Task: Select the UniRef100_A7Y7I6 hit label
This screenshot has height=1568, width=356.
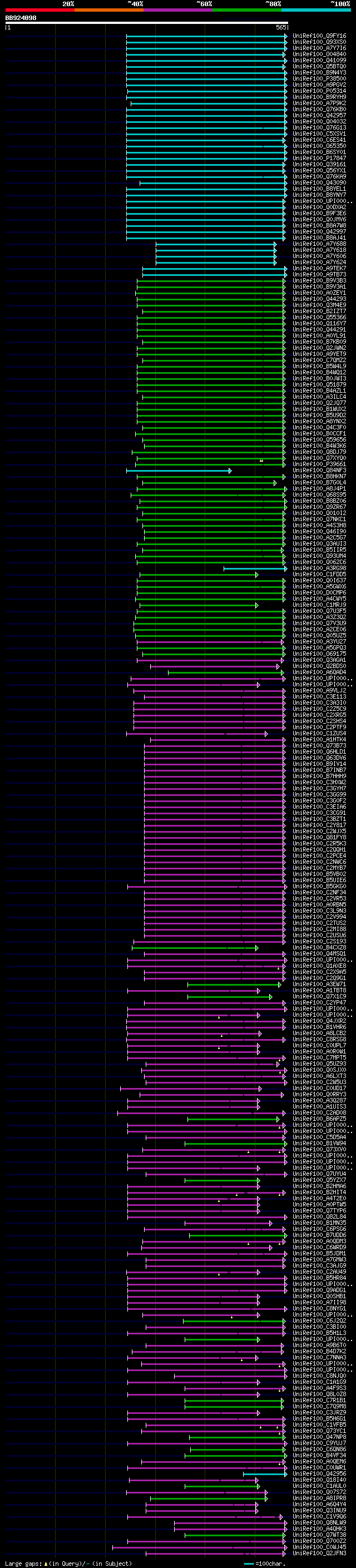Action: coord(319,48)
